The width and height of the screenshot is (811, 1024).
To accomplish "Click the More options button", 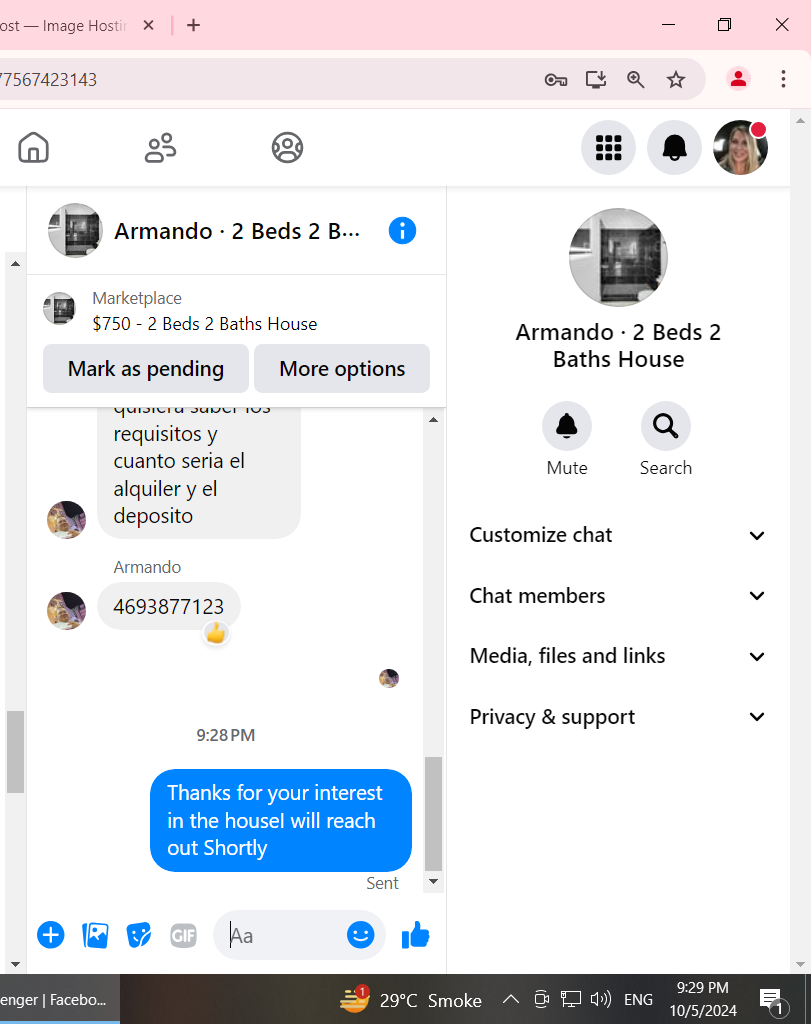I will 342,368.
